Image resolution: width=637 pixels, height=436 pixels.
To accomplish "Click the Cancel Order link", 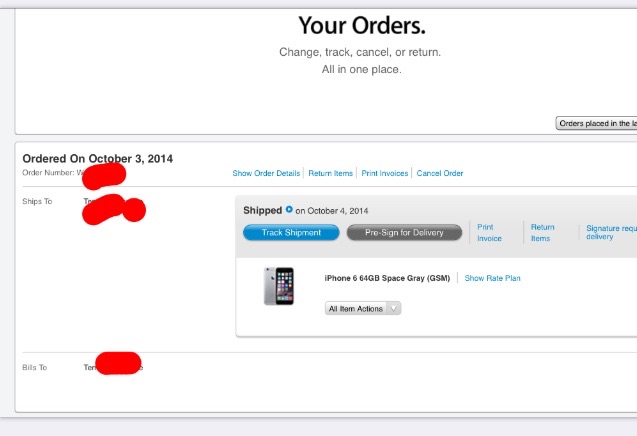I will pos(440,173).
